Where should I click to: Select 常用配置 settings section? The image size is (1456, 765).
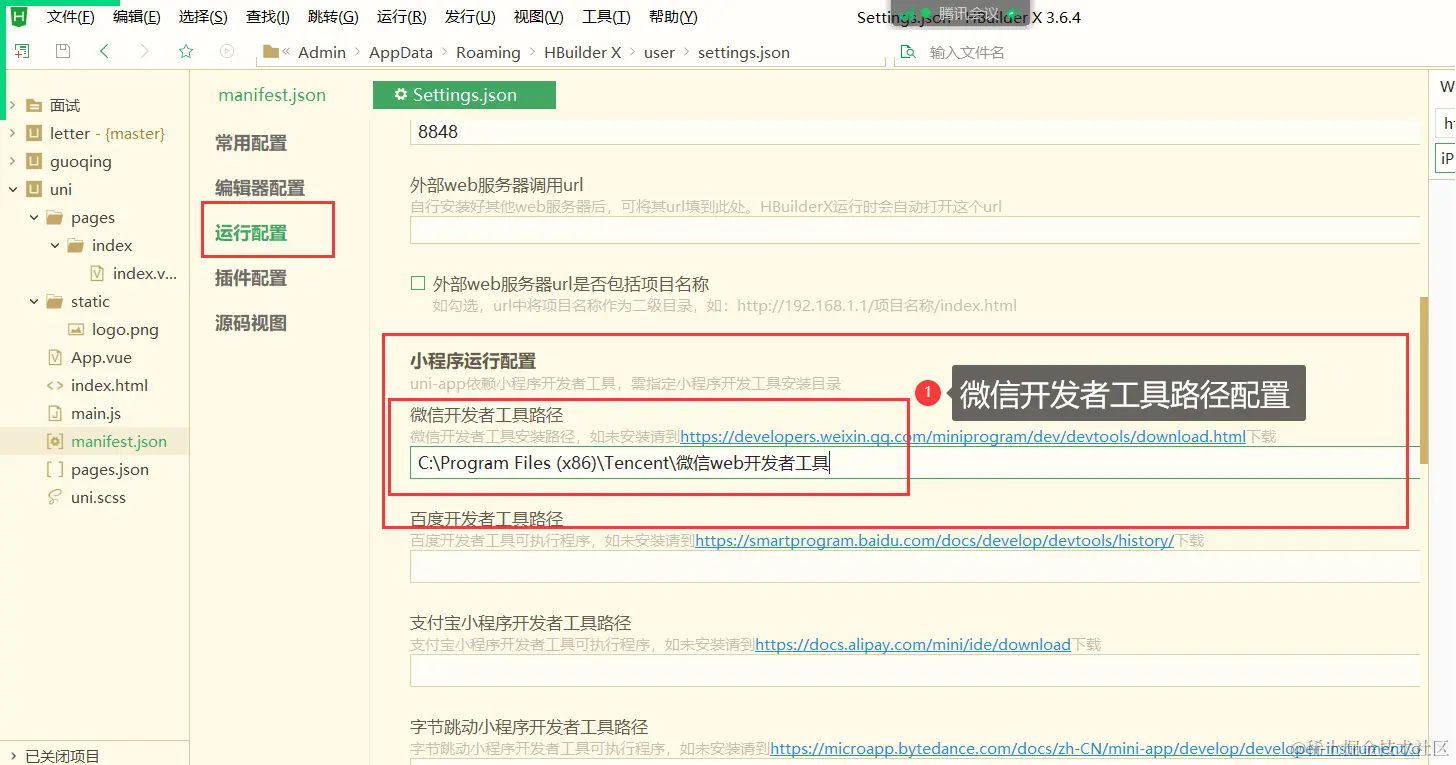pyautogui.click(x=251, y=143)
